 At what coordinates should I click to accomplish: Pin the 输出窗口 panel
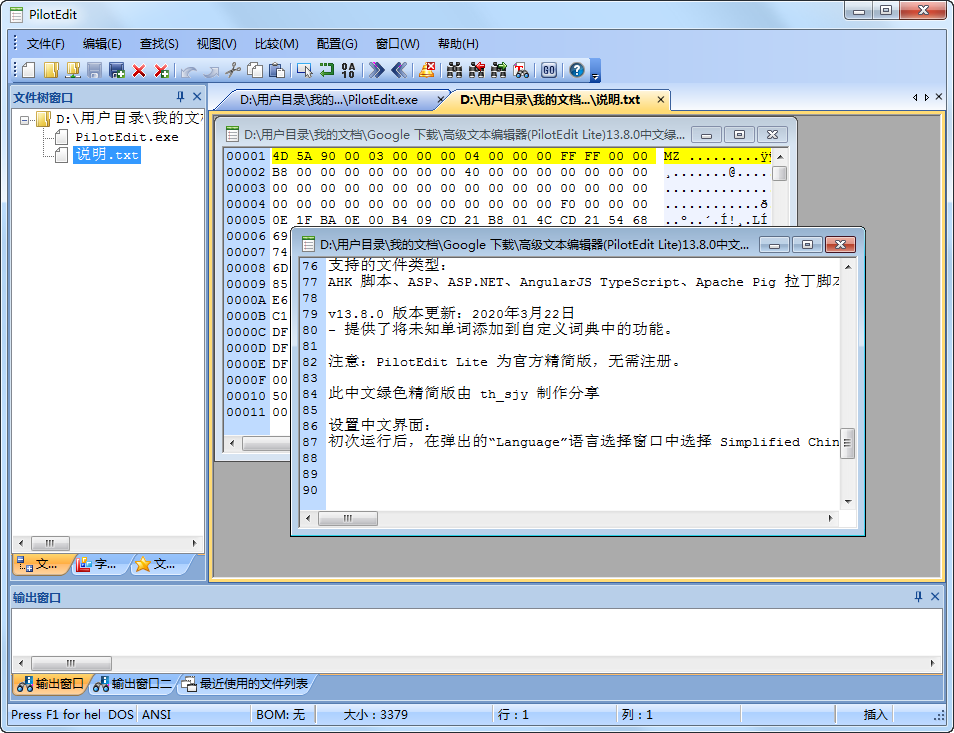click(918, 597)
